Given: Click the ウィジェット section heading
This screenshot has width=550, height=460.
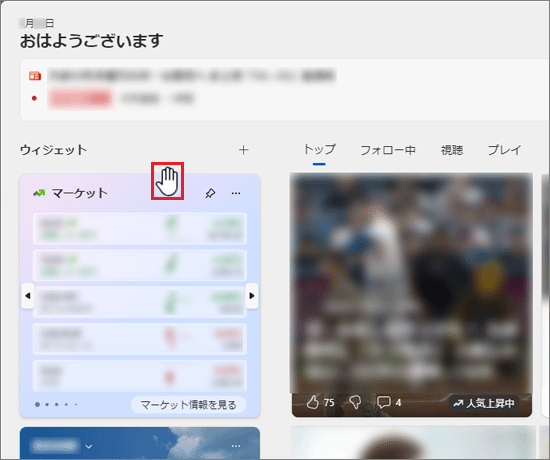Looking at the screenshot, I should point(53,150).
